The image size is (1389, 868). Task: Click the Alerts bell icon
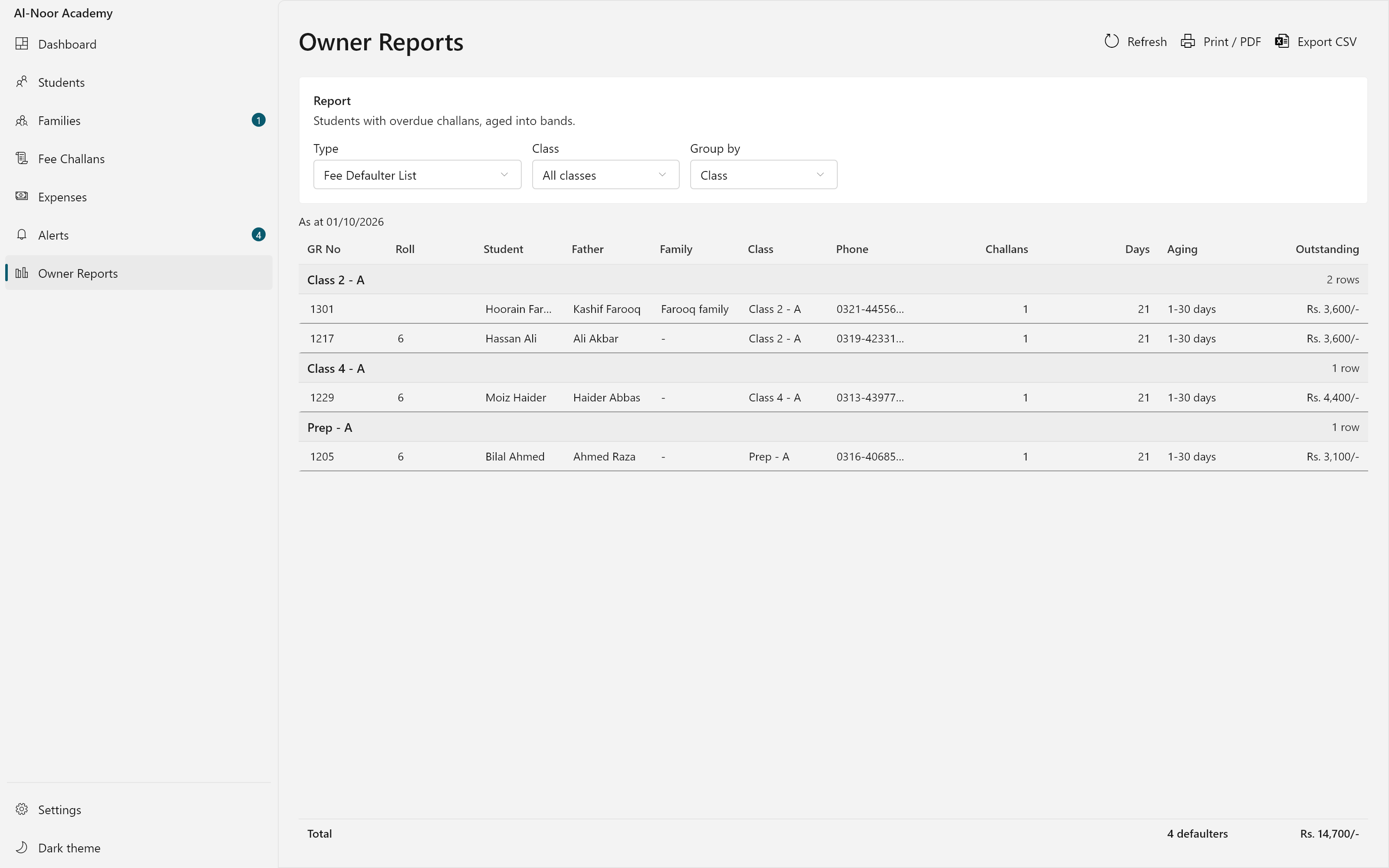(22, 235)
